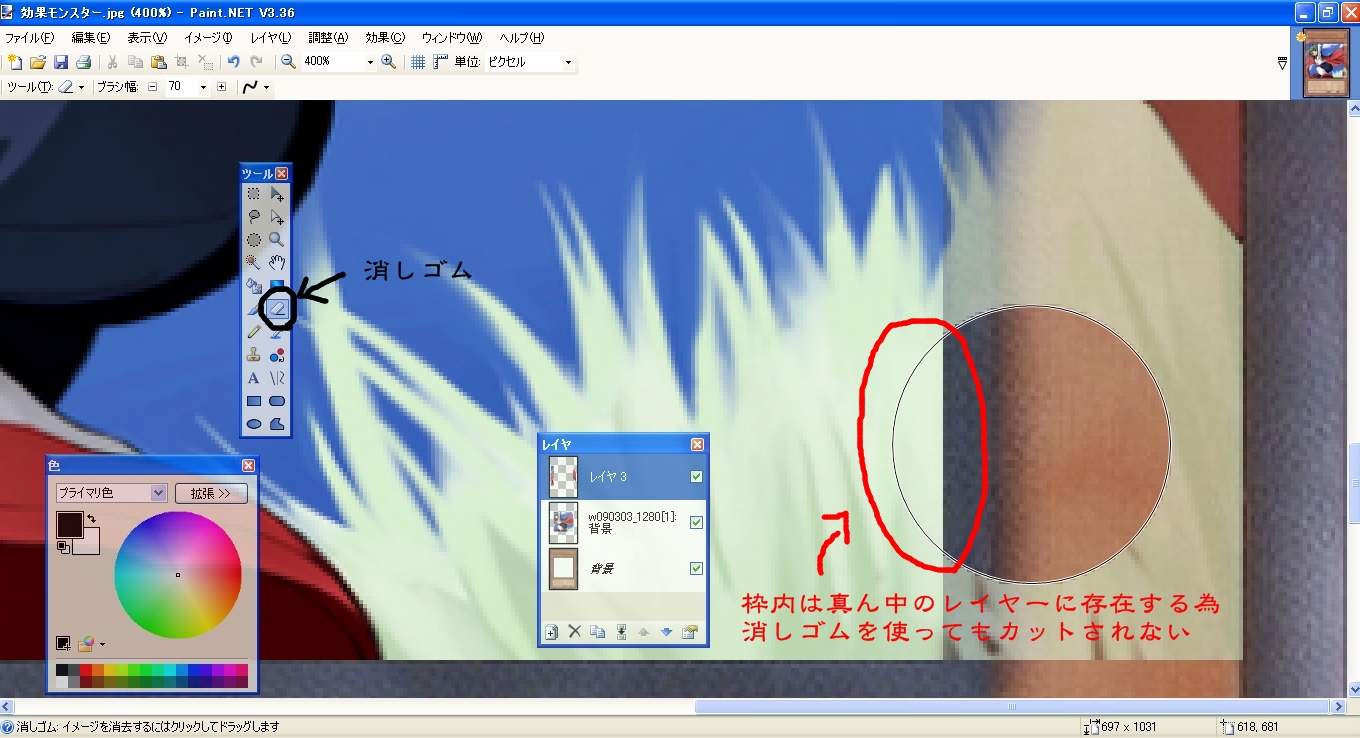This screenshot has height=738, width=1360.
Task: Open the zoom level 400% dropdown
Action: pyautogui.click(x=370, y=62)
